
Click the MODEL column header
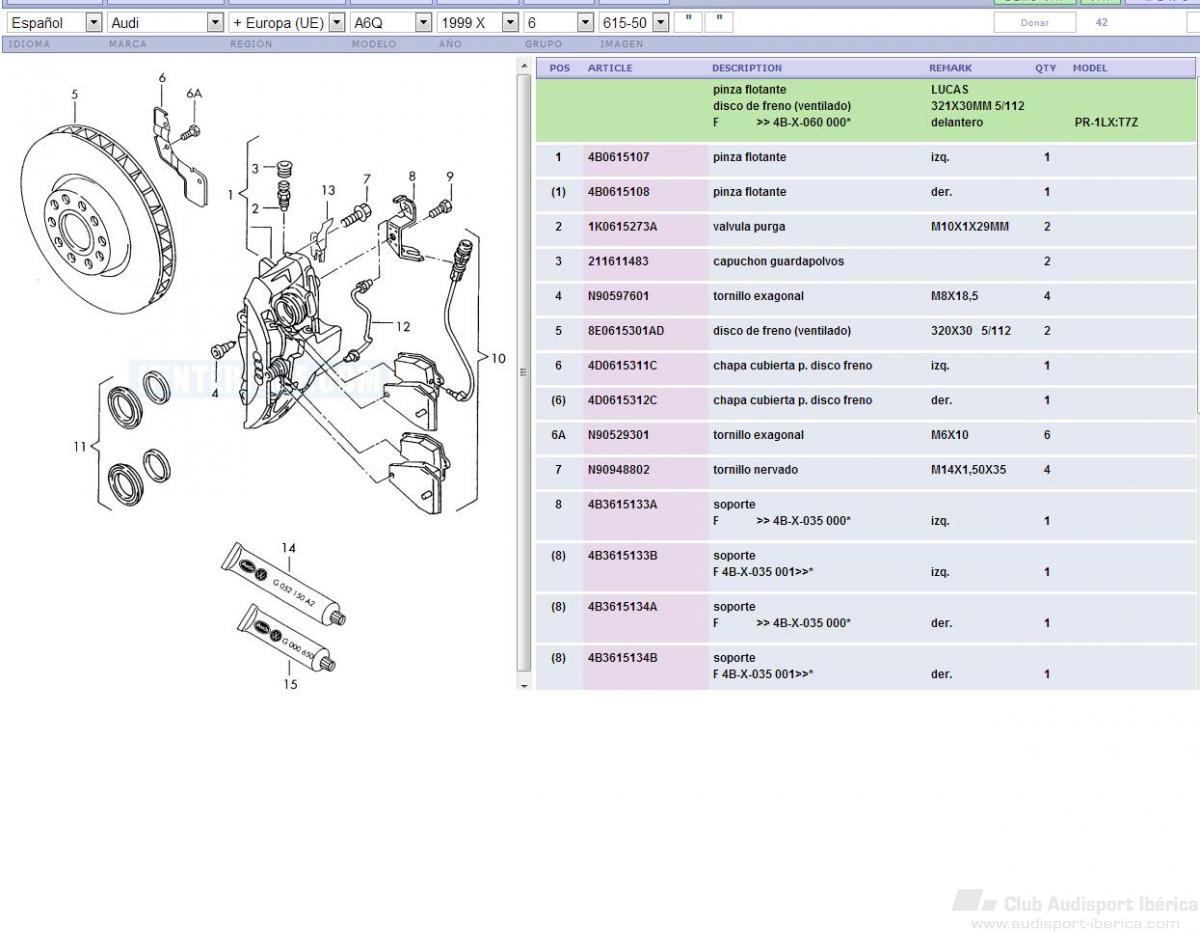(1090, 68)
